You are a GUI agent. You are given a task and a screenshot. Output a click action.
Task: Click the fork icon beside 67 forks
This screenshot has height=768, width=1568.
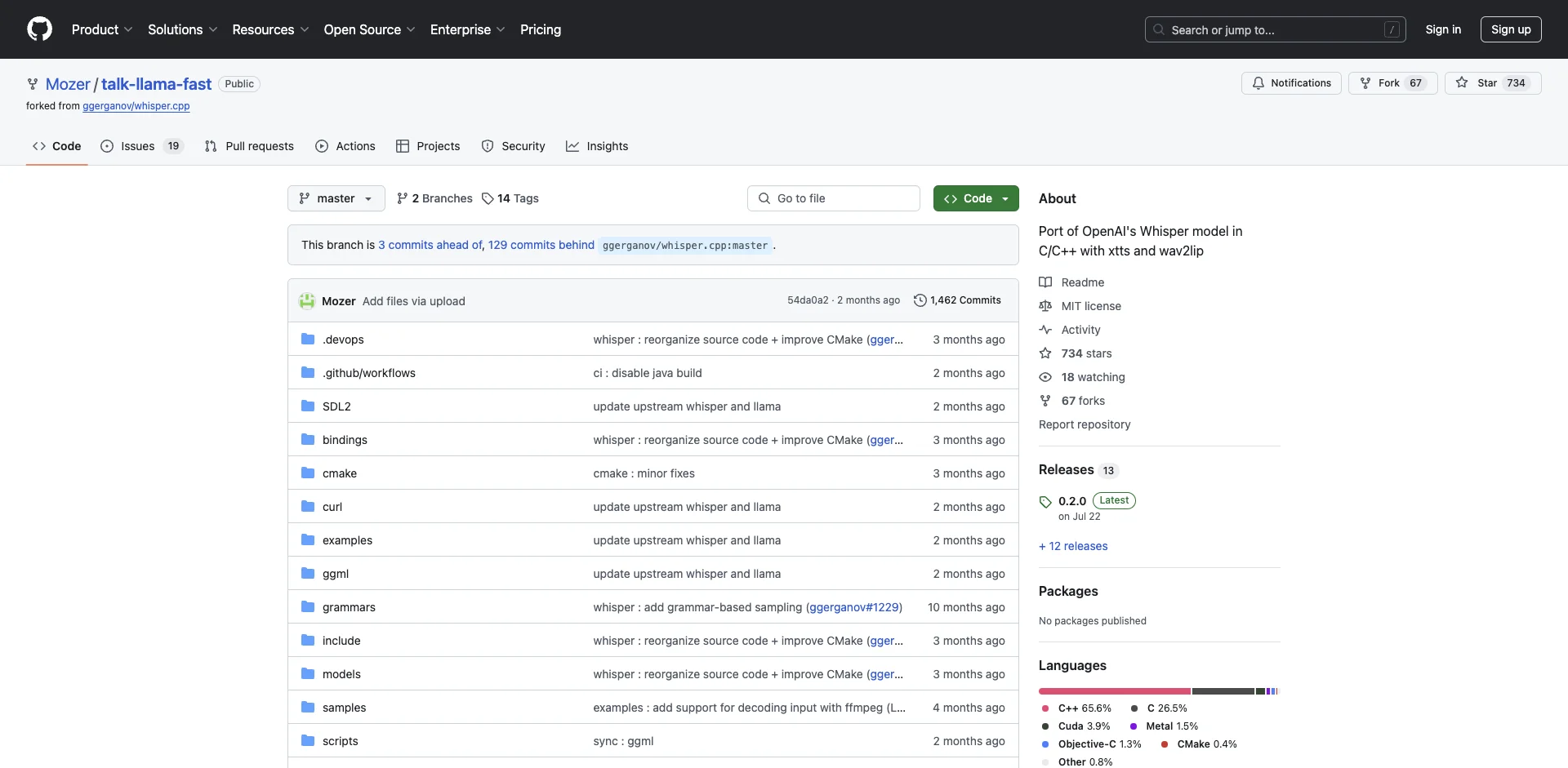(1045, 401)
